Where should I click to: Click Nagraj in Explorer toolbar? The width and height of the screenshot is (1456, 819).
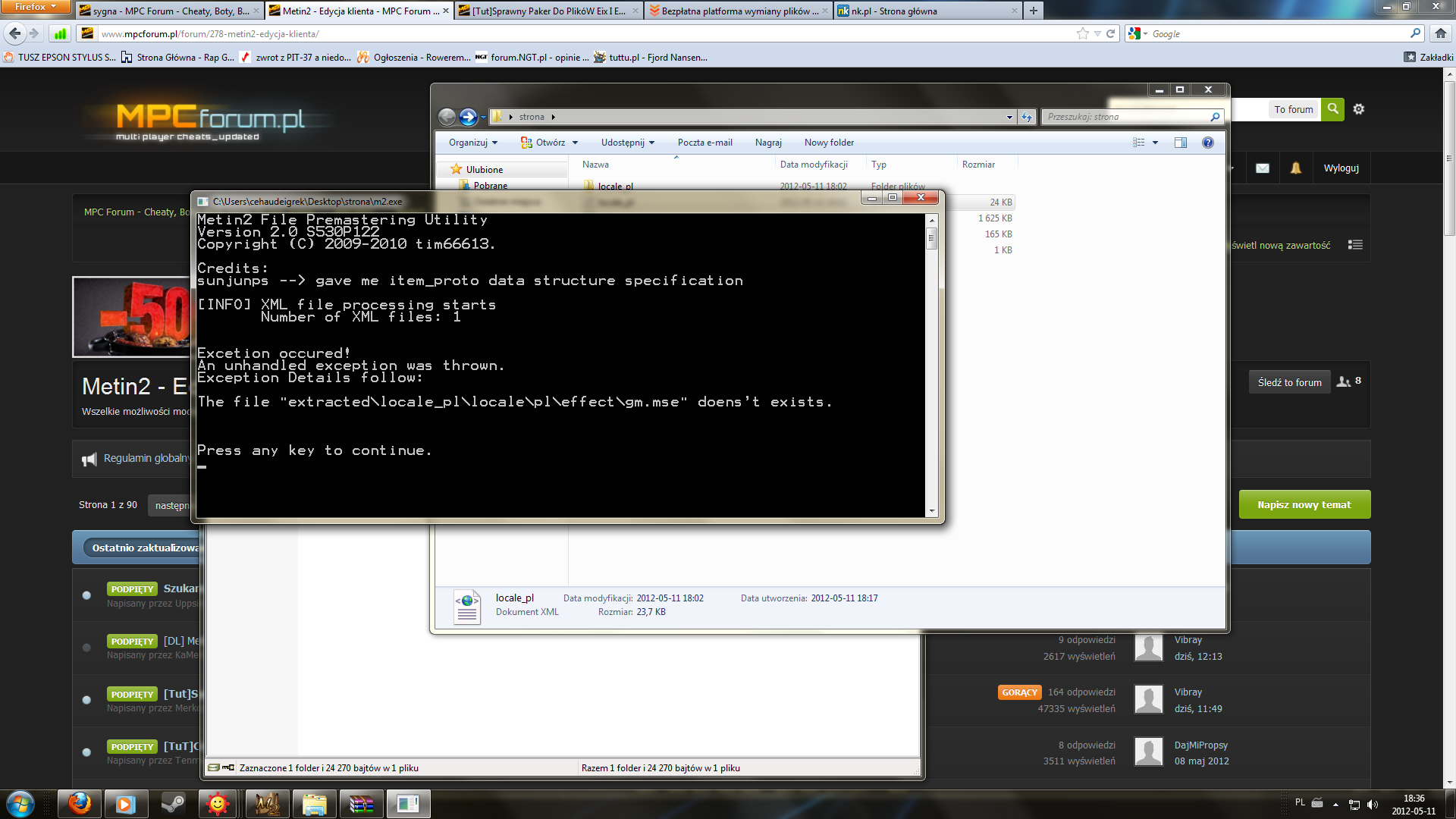(768, 143)
